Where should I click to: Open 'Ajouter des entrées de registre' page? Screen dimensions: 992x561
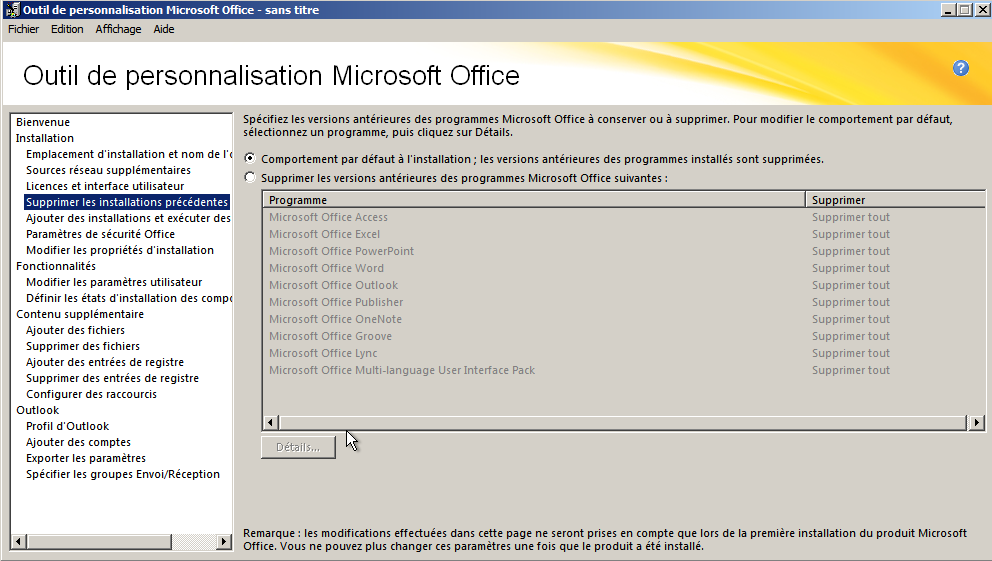(105, 362)
